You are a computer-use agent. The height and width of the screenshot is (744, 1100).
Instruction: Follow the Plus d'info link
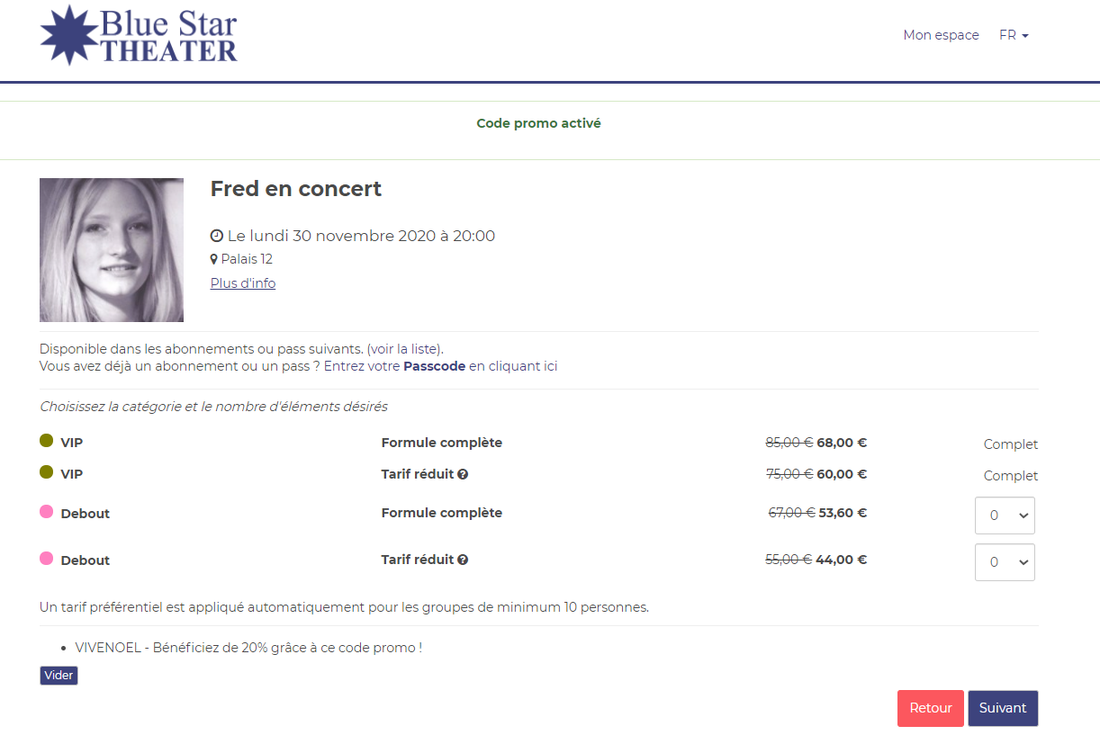pyautogui.click(x=243, y=283)
